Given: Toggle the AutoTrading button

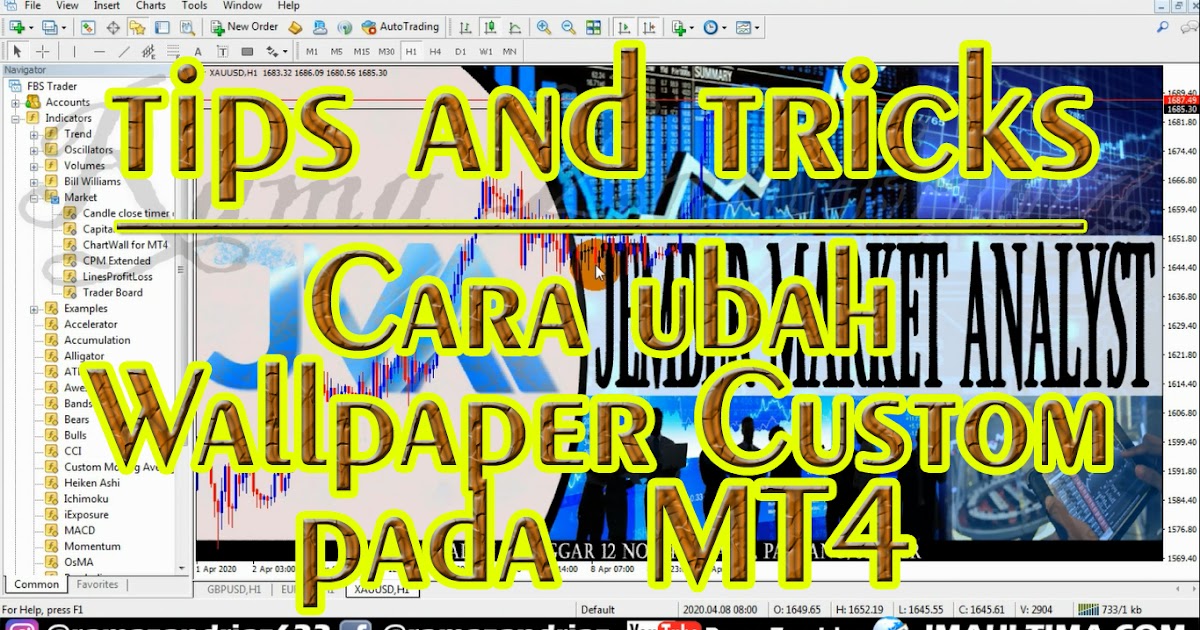Looking at the screenshot, I should pyautogui.click(x=400, y=27).
